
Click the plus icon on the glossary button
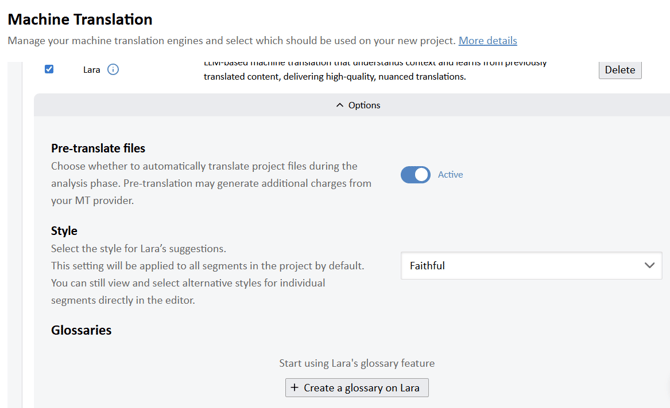(294, 388)
